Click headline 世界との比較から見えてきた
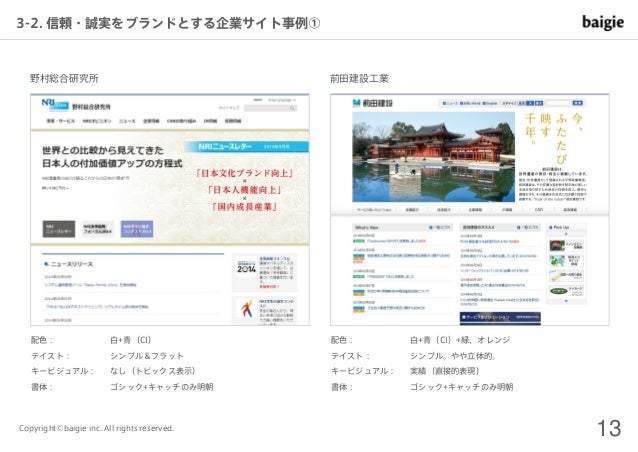Viewport: 638px width, 452px height. click(x=103, y=151)
